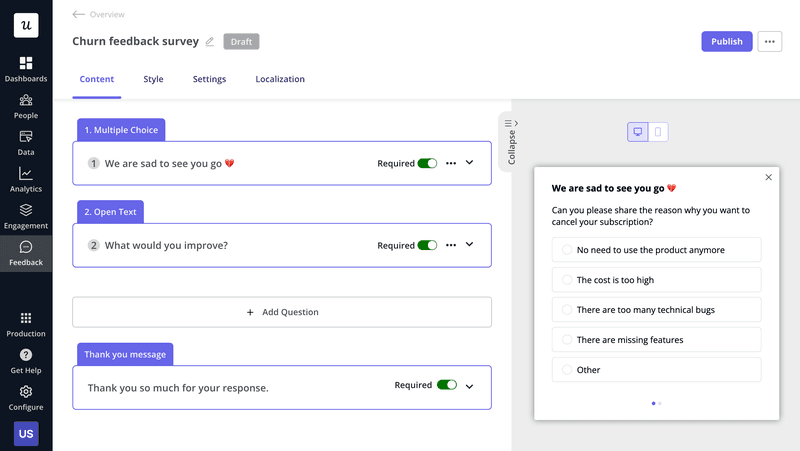The height and width of the screenshot is (451, 800).
Task: Open Configure settings gear in sidebar
Action: pos(26,398)
